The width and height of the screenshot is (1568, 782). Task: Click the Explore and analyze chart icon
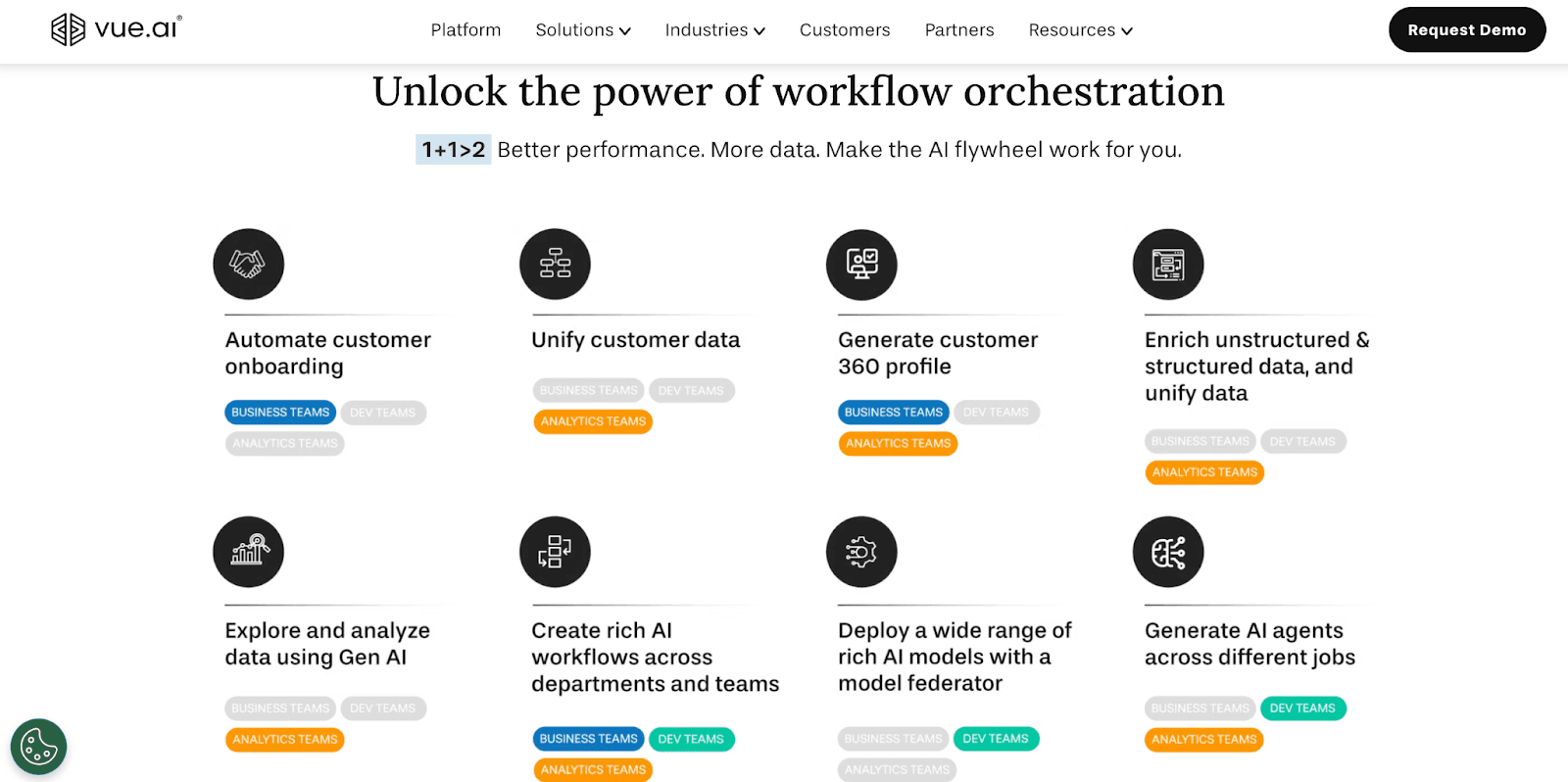click(248, 552)
